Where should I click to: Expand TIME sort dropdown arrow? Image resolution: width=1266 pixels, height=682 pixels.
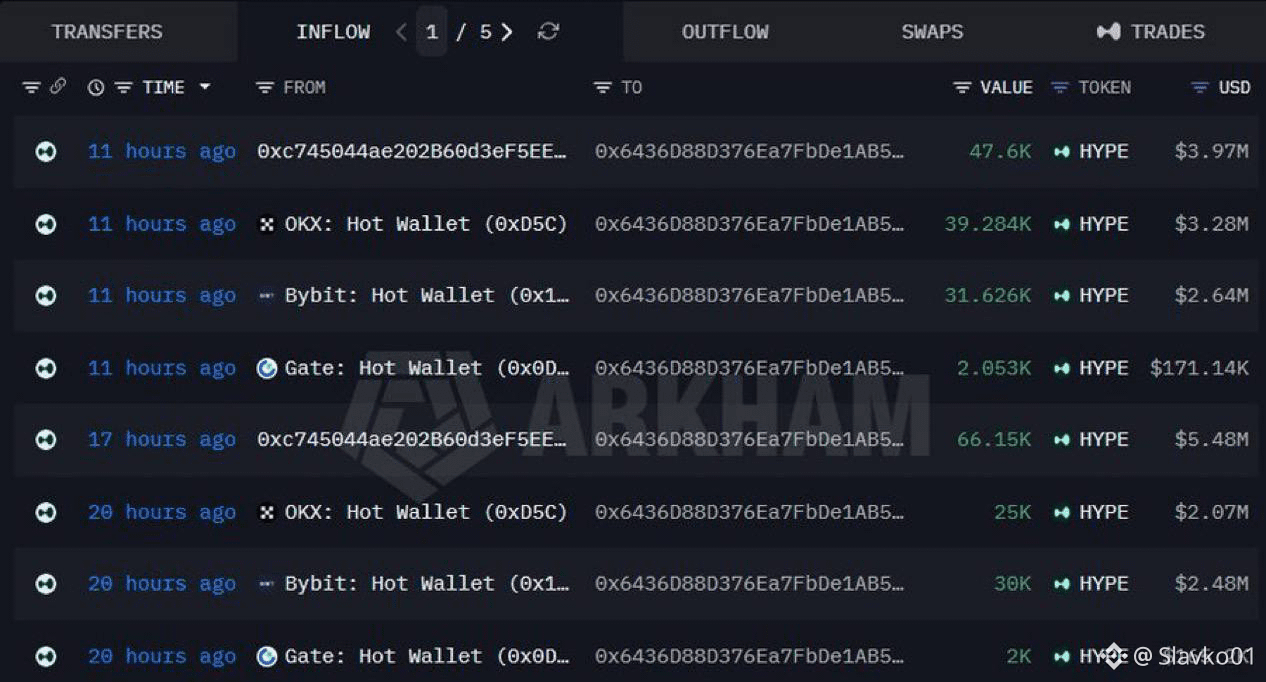[x=205, y=87]
